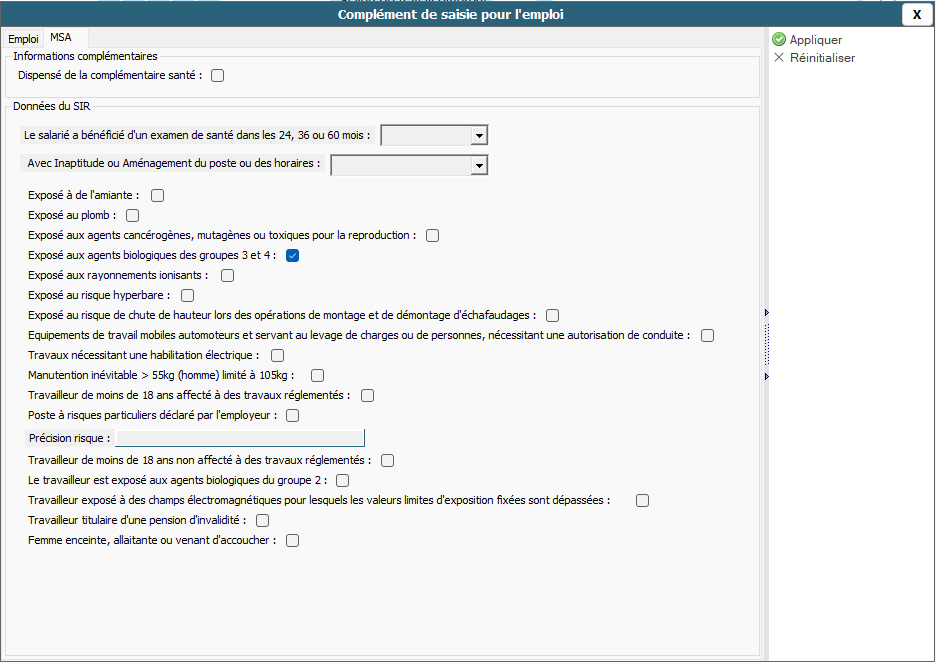The width and height of the screenshot is (936, 662).
Task: Click the lower splitter arrow beside panel
Action: [x=767, y=377]
